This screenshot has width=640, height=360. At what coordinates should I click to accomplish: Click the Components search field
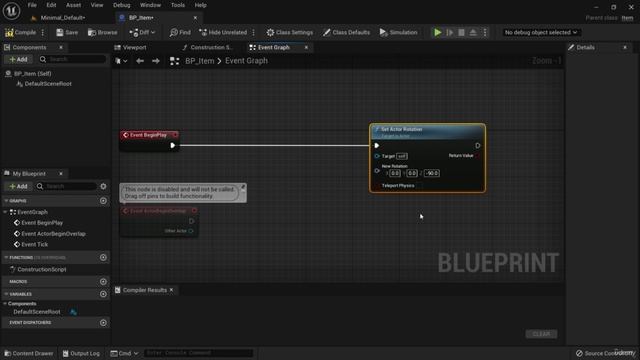73,60
